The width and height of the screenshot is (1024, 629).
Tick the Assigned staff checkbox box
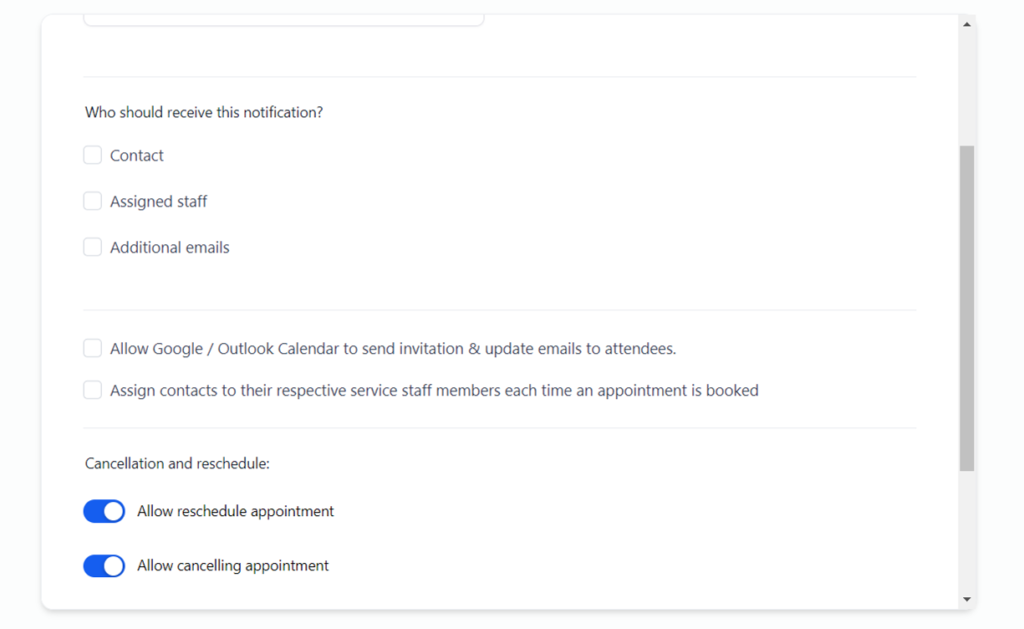[x=93, y=201]
